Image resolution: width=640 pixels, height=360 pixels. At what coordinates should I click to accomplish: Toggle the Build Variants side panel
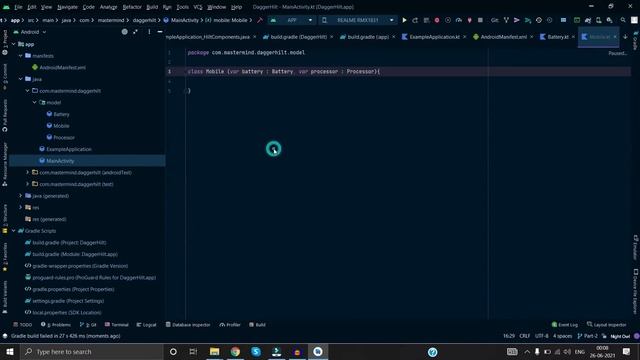4,297
